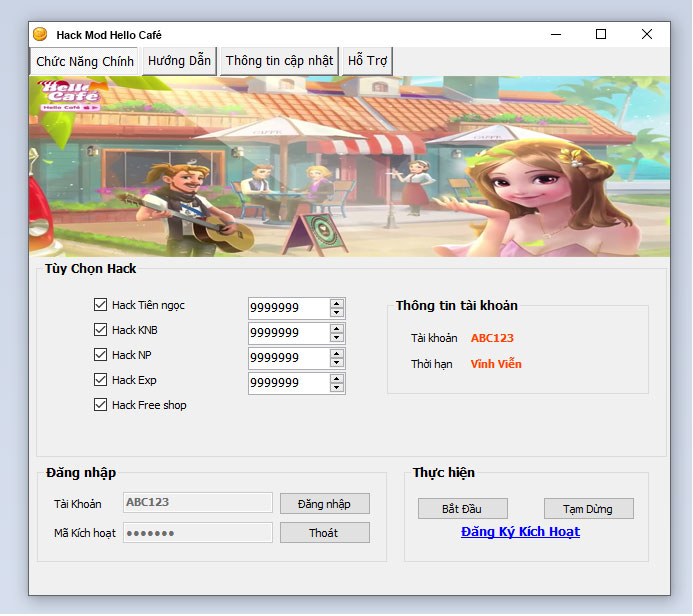The image size is (693, 616).
Task: Click the Tài Khoản input field
Action: point(198,502)
